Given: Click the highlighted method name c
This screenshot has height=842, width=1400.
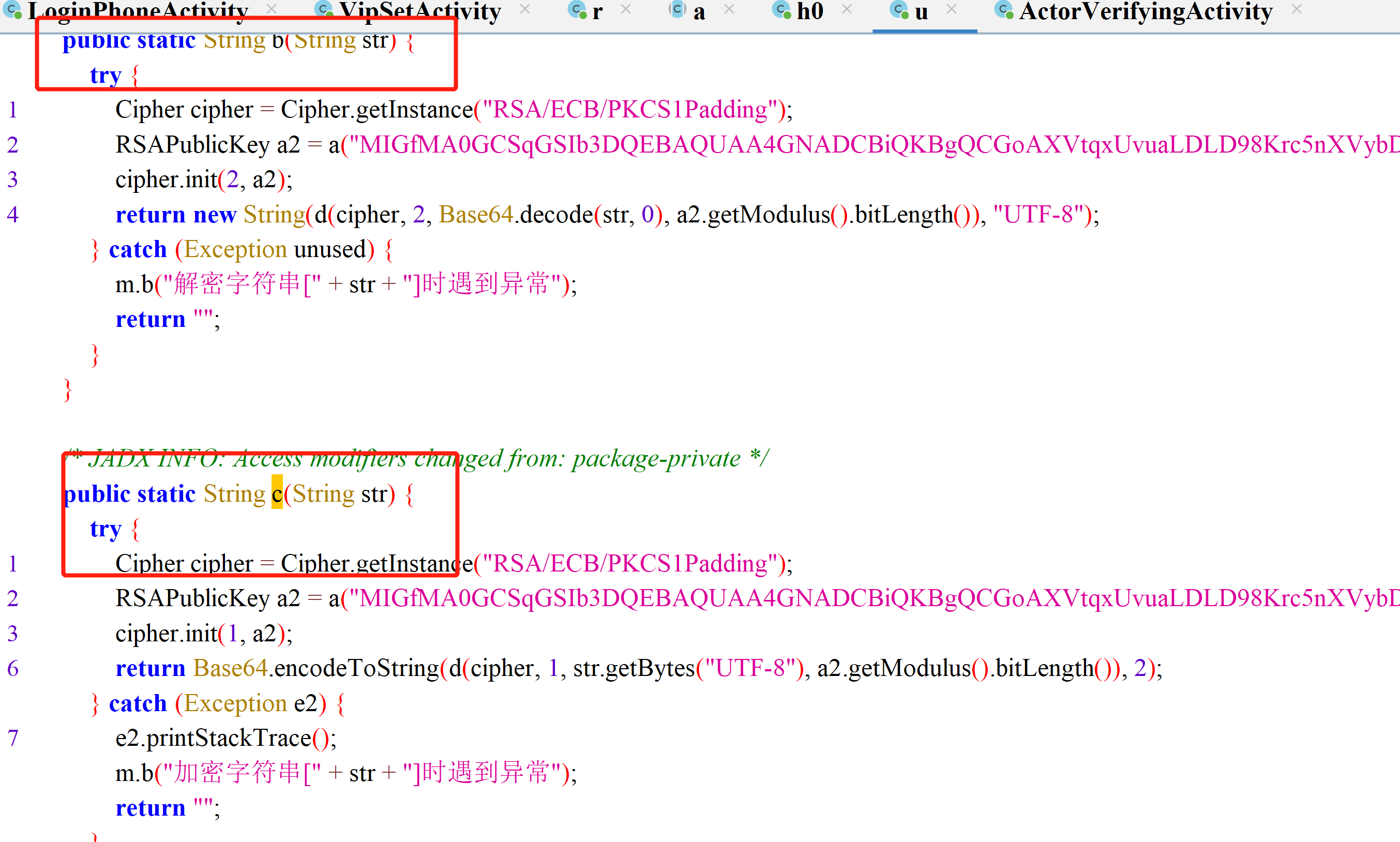Looking at the screenshot, I should (277, 493).
